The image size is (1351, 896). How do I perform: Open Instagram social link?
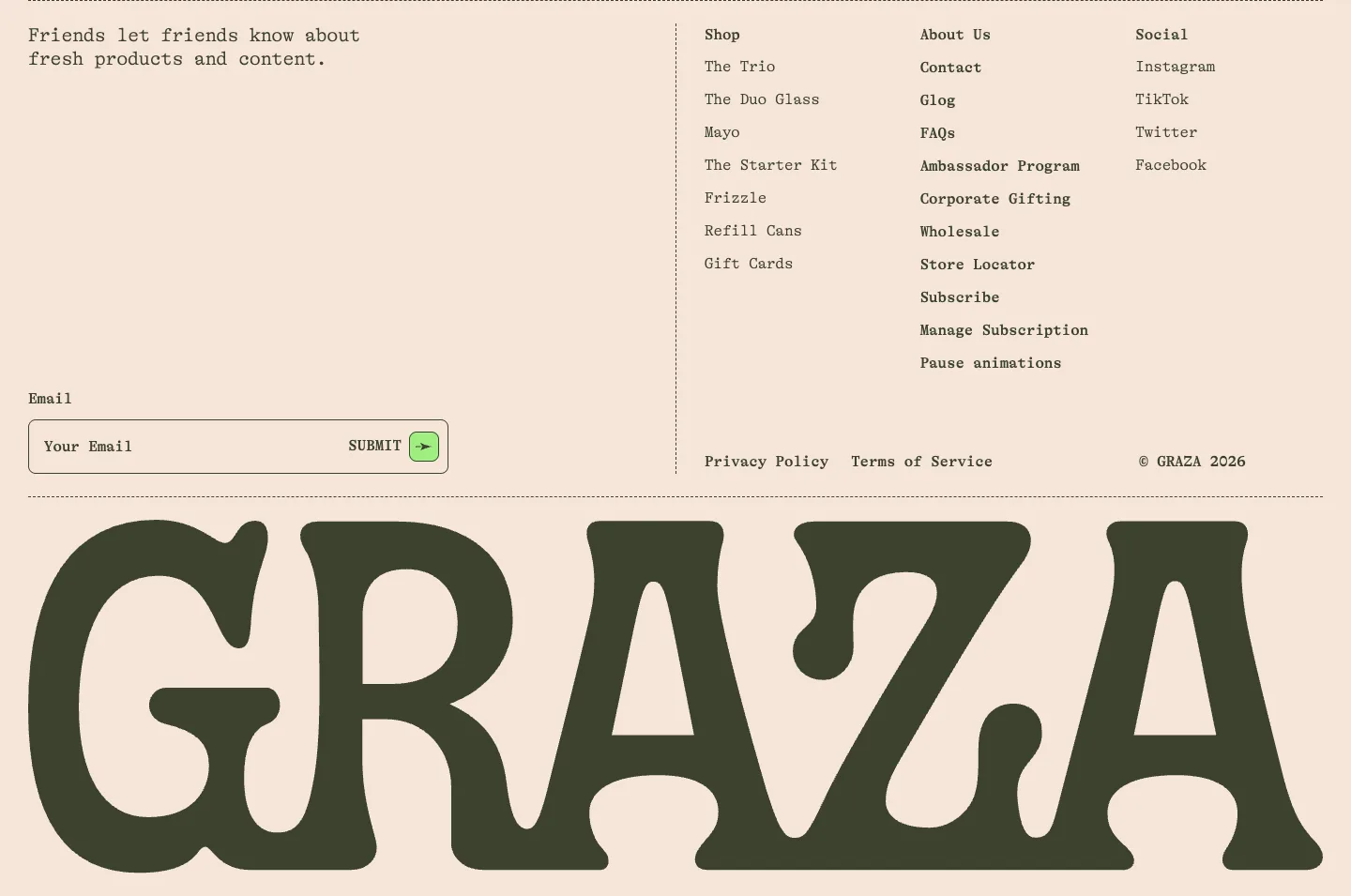(x=1175, y=67)
